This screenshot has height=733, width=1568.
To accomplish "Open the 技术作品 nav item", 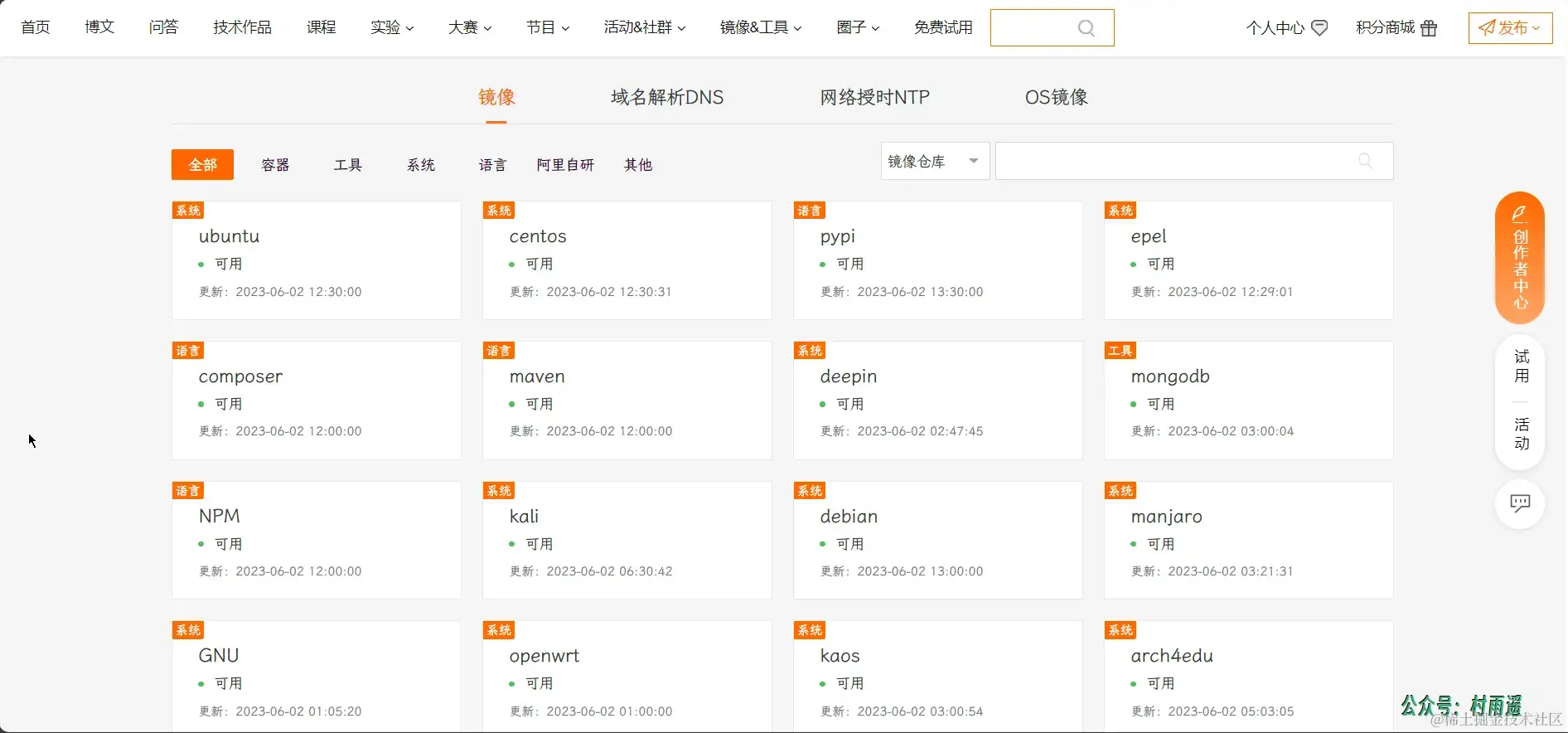I will 242,27.
